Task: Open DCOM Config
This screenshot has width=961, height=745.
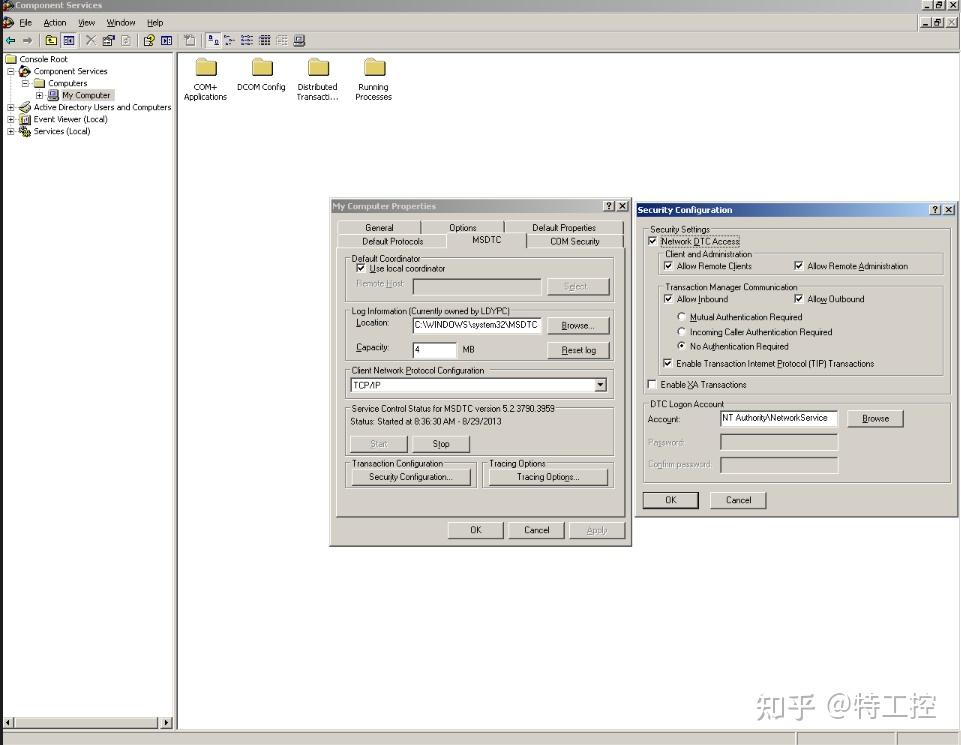Action: coord(260,72)
